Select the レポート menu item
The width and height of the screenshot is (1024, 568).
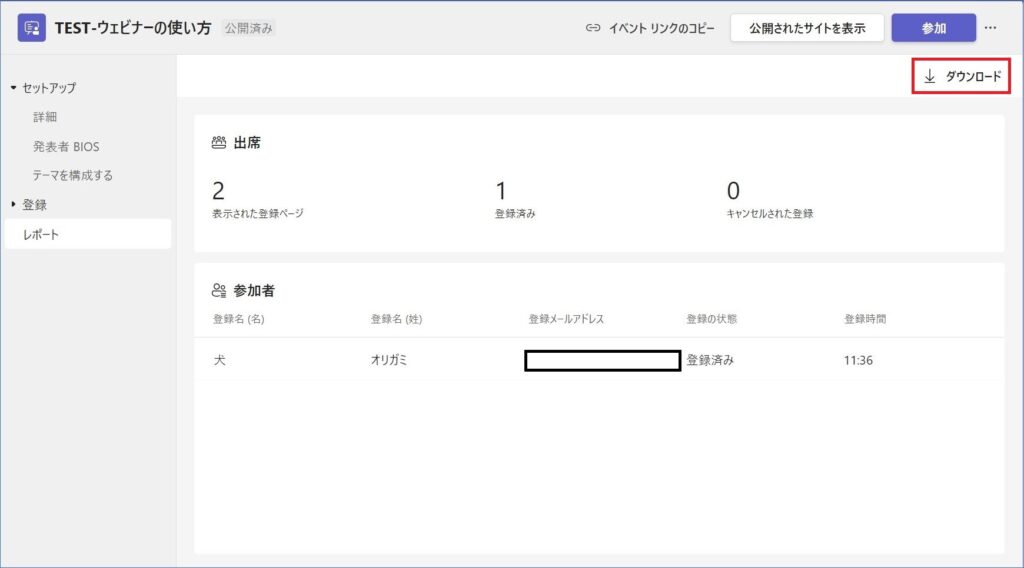pyautogui.click(x=41, y=234)
